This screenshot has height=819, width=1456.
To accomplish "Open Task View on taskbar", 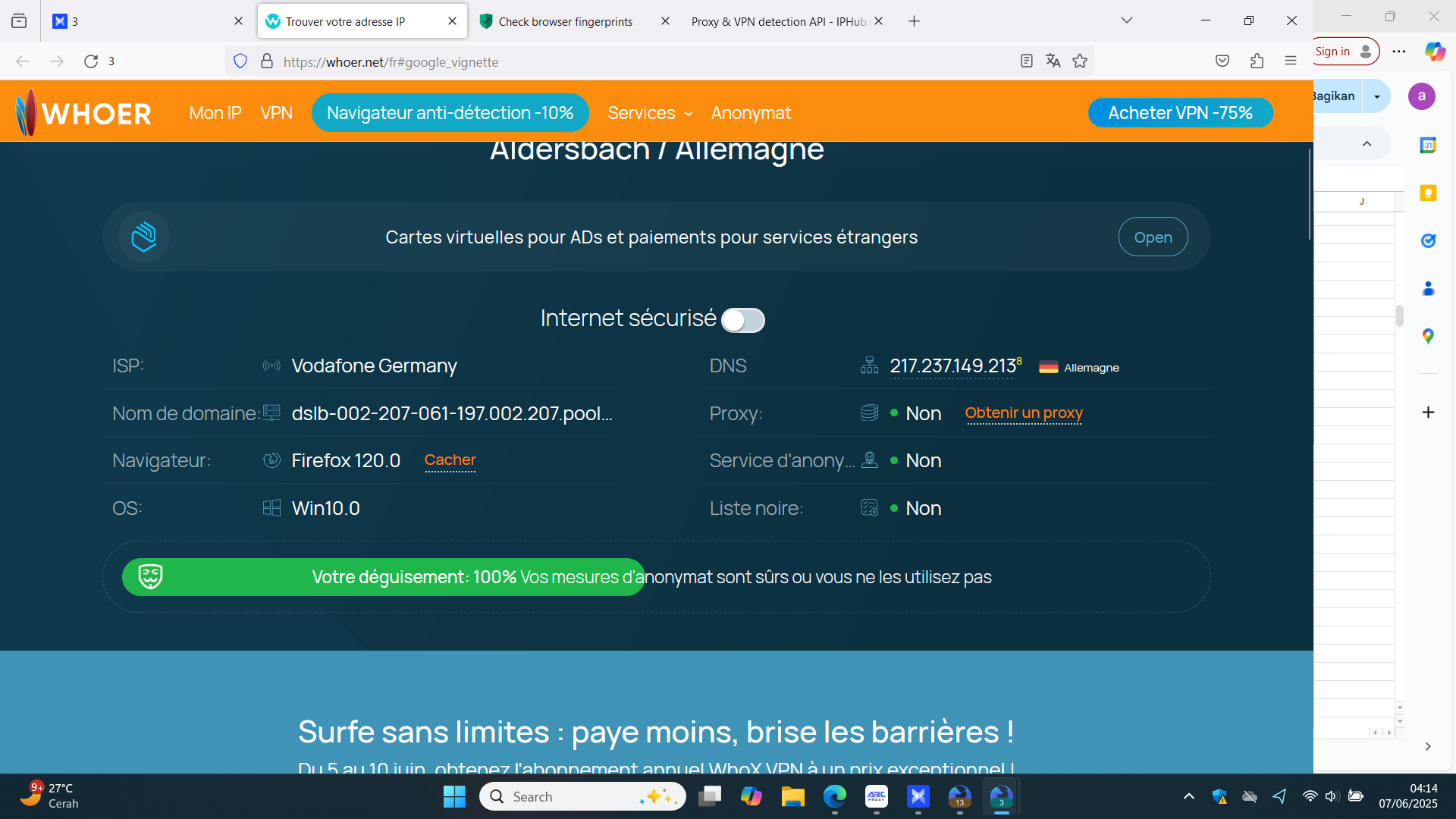I will click(710, 797).
